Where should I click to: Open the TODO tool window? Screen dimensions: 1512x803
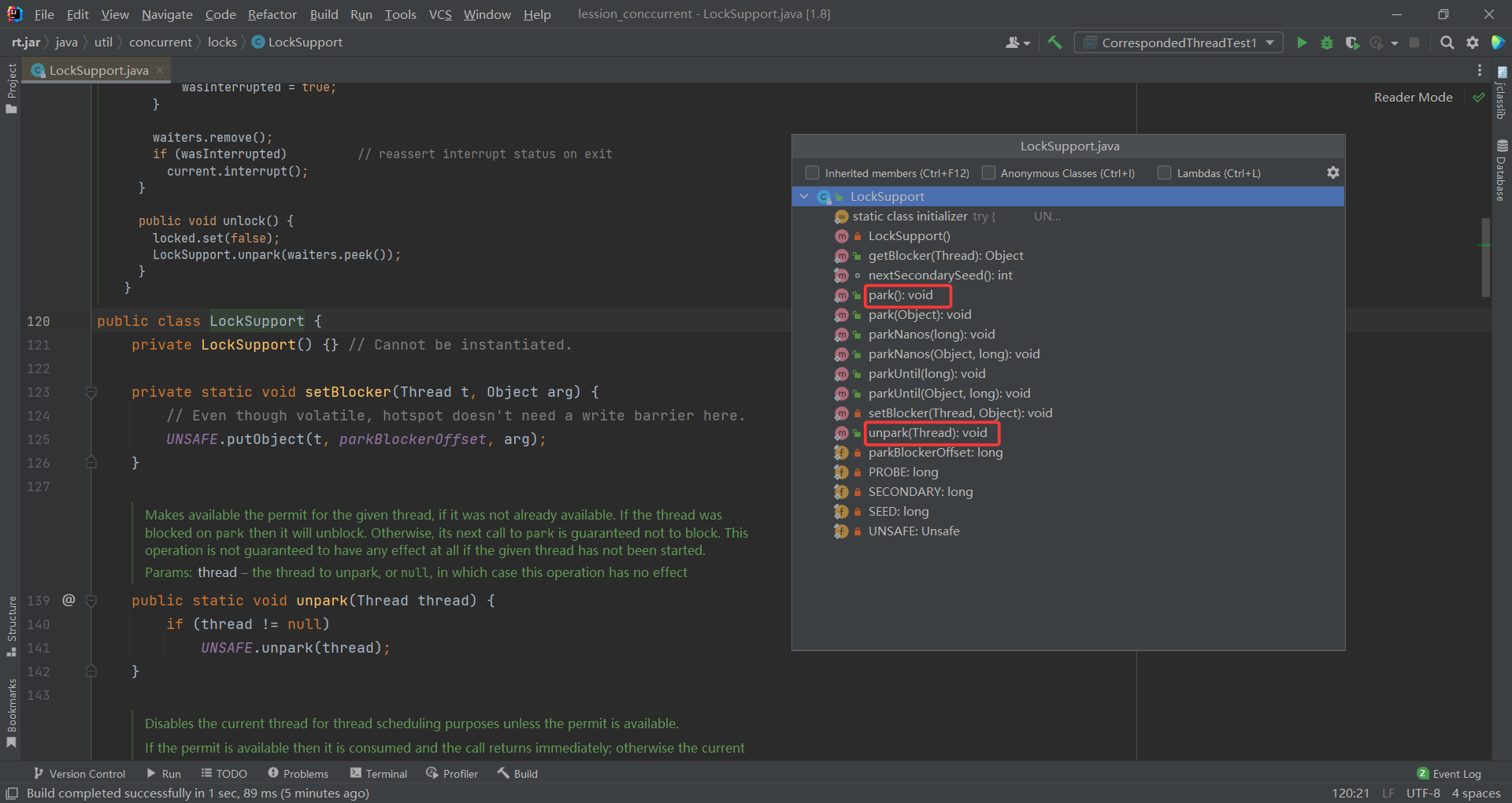[224, 774]
